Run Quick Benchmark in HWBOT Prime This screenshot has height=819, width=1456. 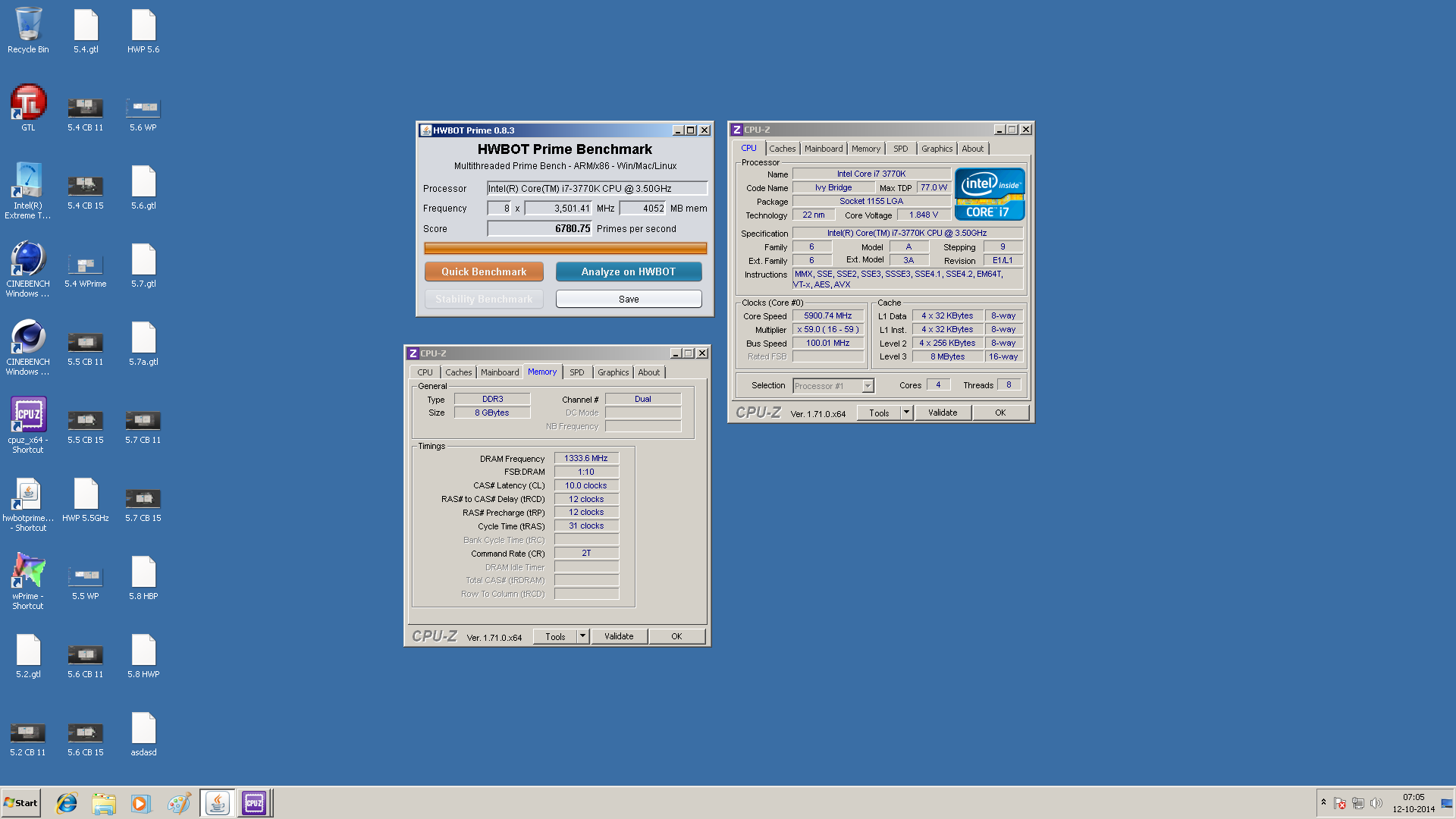[x=484, y=271]
